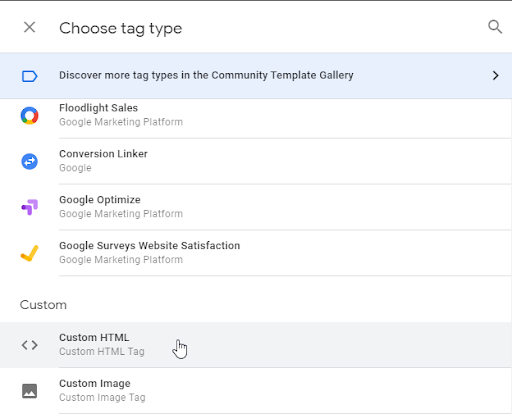The width and height of the screenshot is (512, 414).
Task: Expand Community Template Gallery chevron arrow
Action: [x=496, y=76]
